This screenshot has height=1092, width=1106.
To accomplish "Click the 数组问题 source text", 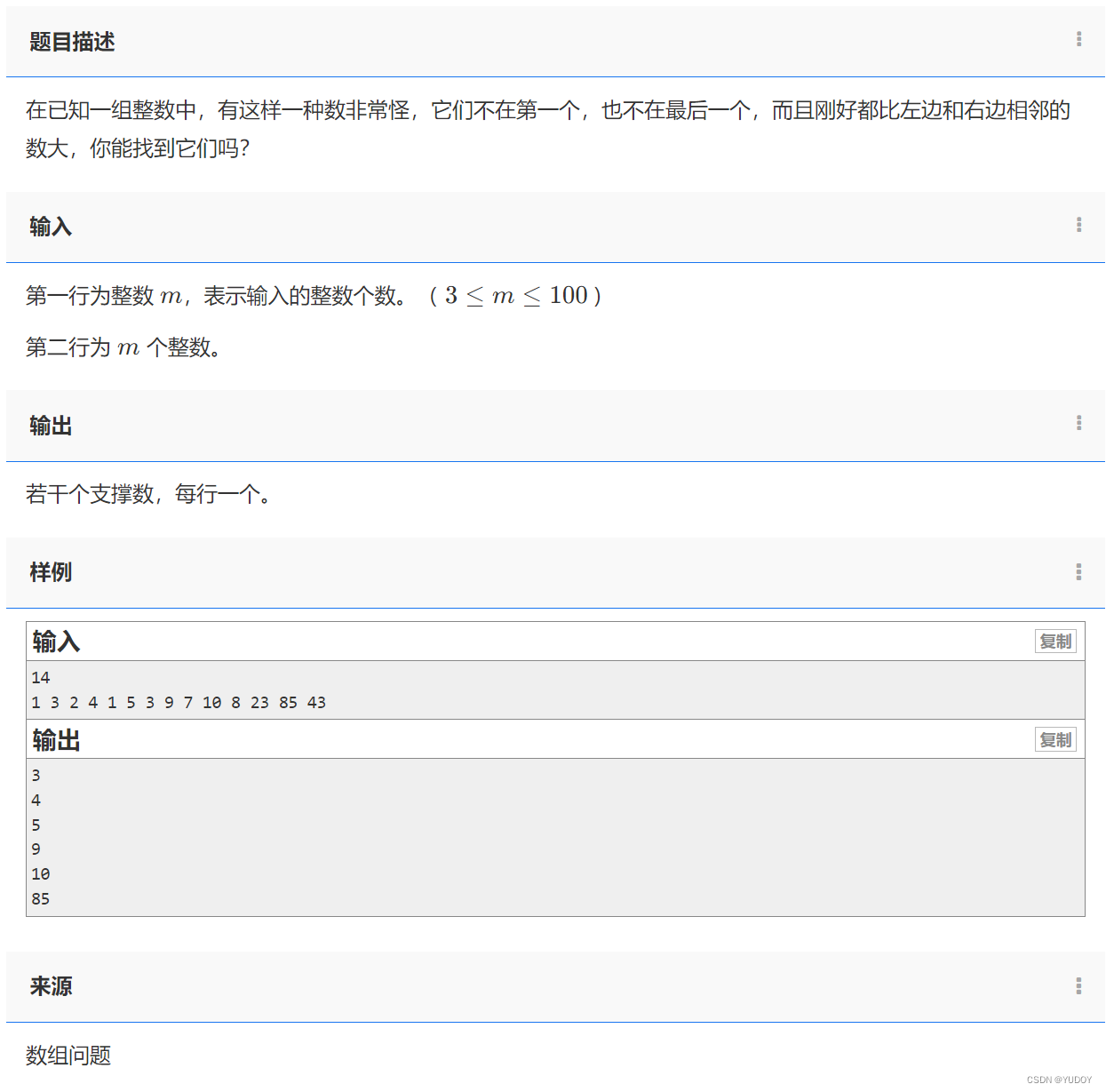I will click(68, 1056).
